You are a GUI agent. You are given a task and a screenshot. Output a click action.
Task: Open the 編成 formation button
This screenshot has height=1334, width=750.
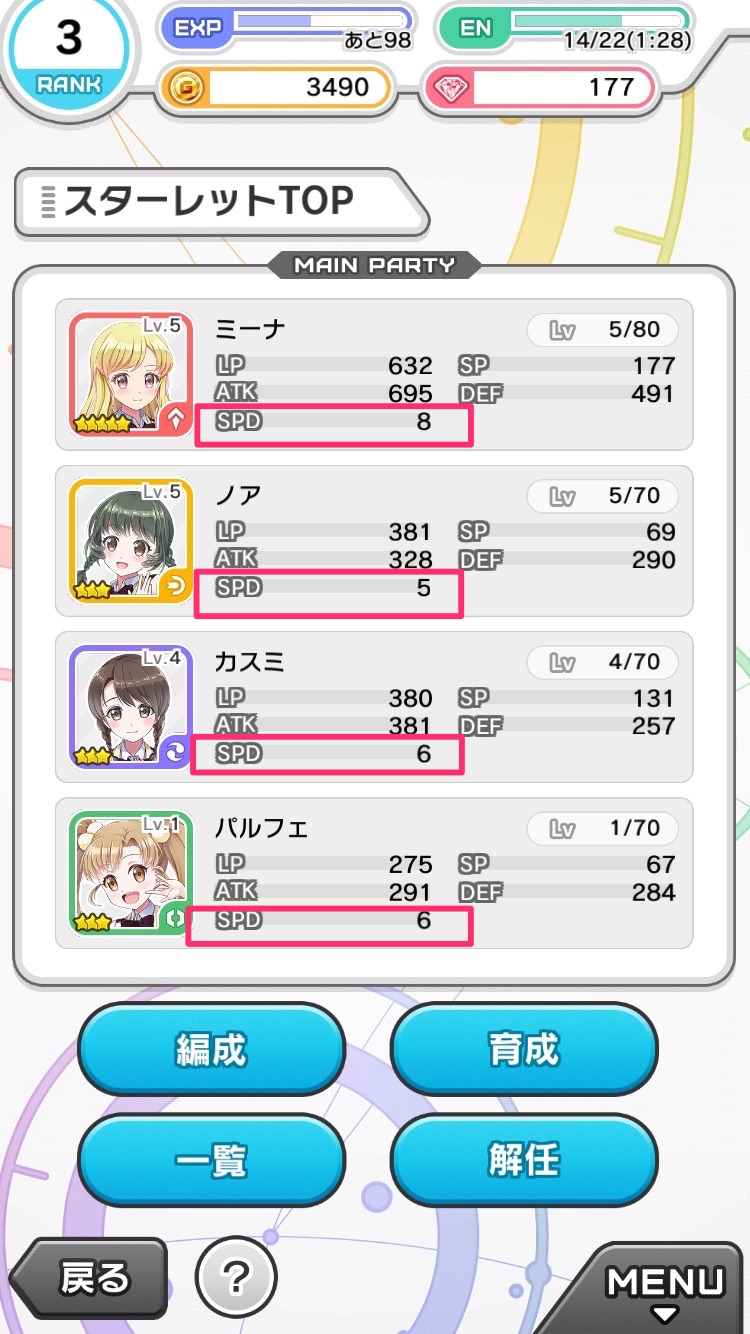point(211,1050)
